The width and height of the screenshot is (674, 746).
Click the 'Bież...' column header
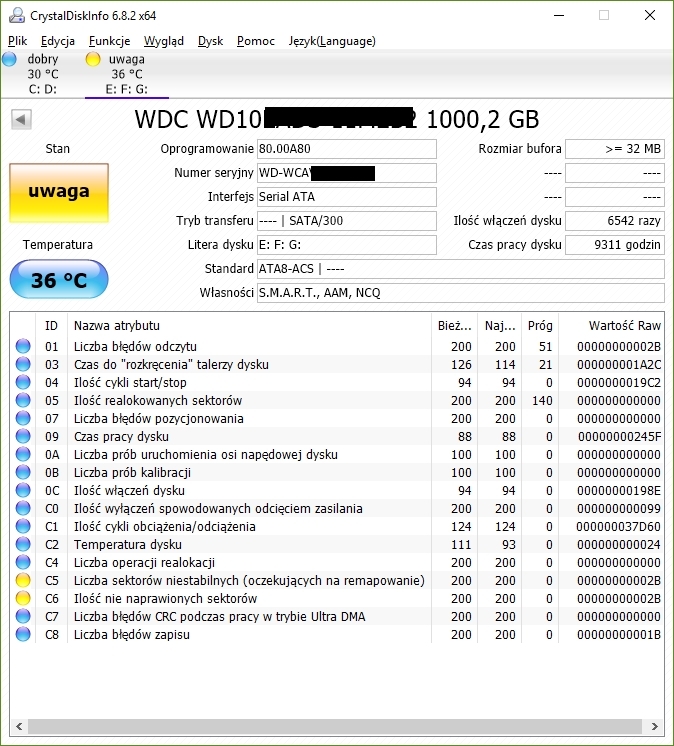point(454,326)
